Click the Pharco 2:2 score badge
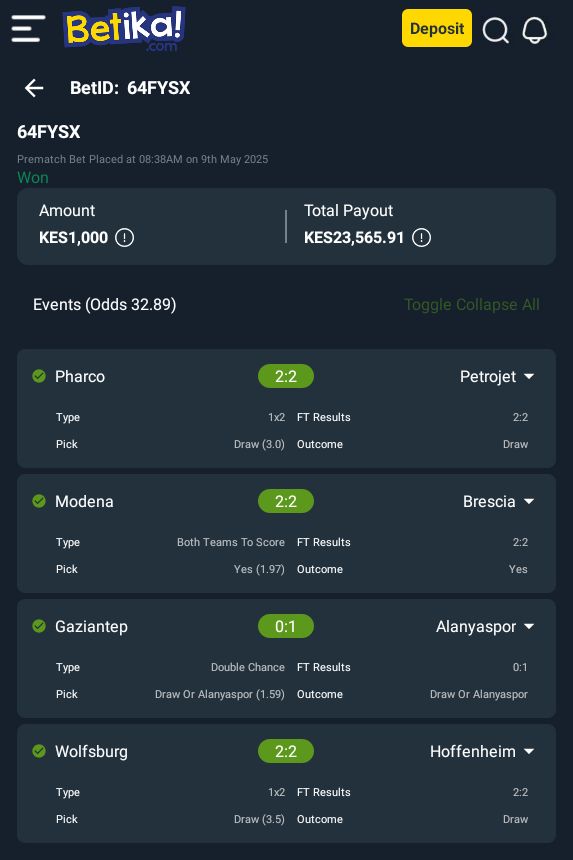The height and width of the screenshot is (860, 573). coord(286,376)
